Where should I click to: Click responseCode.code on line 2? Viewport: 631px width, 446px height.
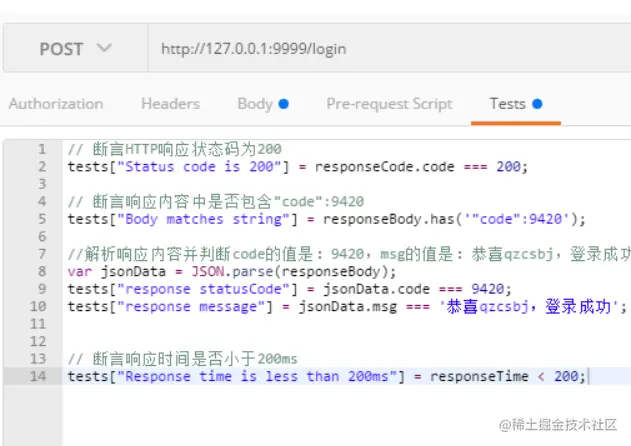[x=384, y=167]
